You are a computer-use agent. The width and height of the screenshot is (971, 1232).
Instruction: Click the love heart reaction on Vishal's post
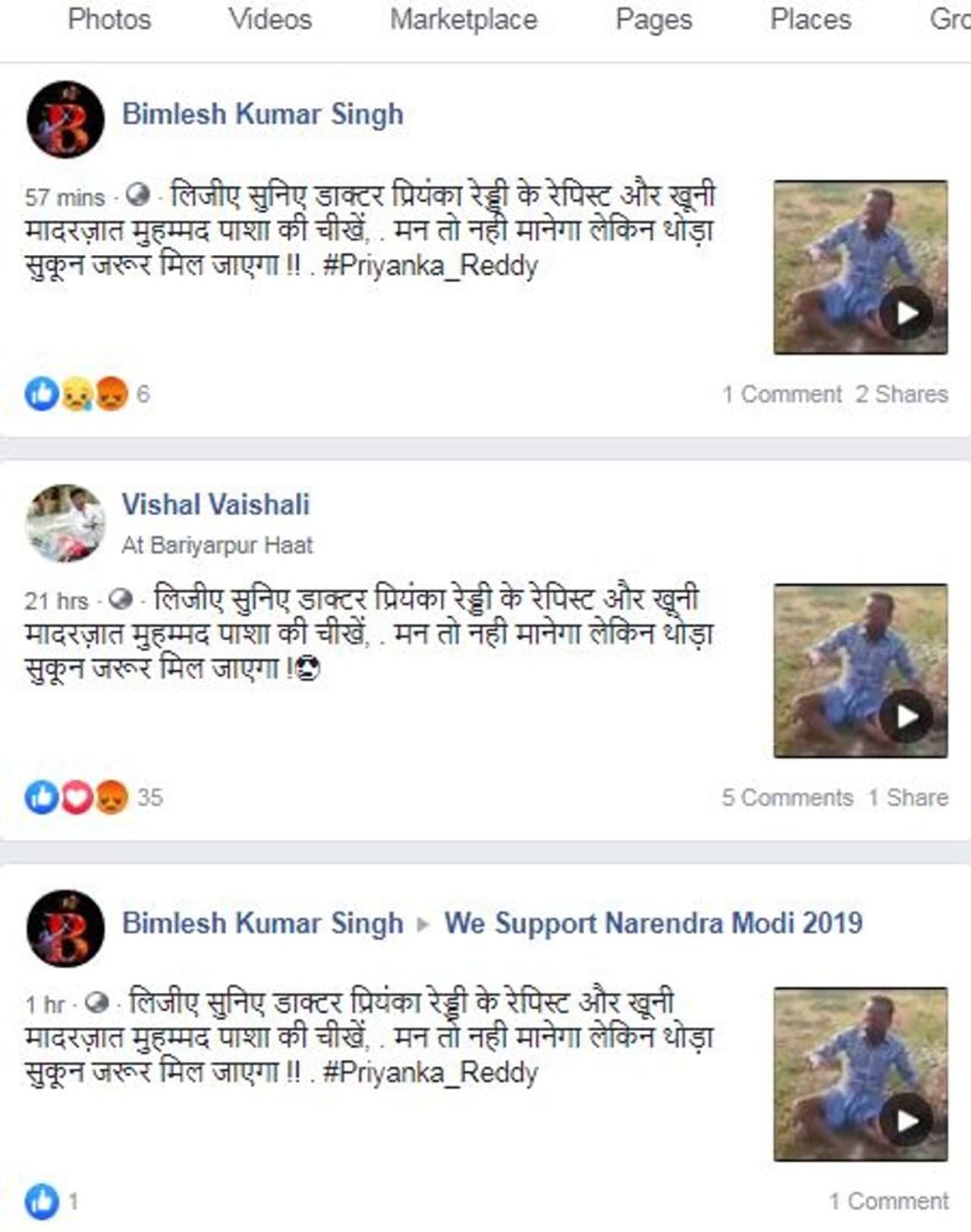coord(77,798)
